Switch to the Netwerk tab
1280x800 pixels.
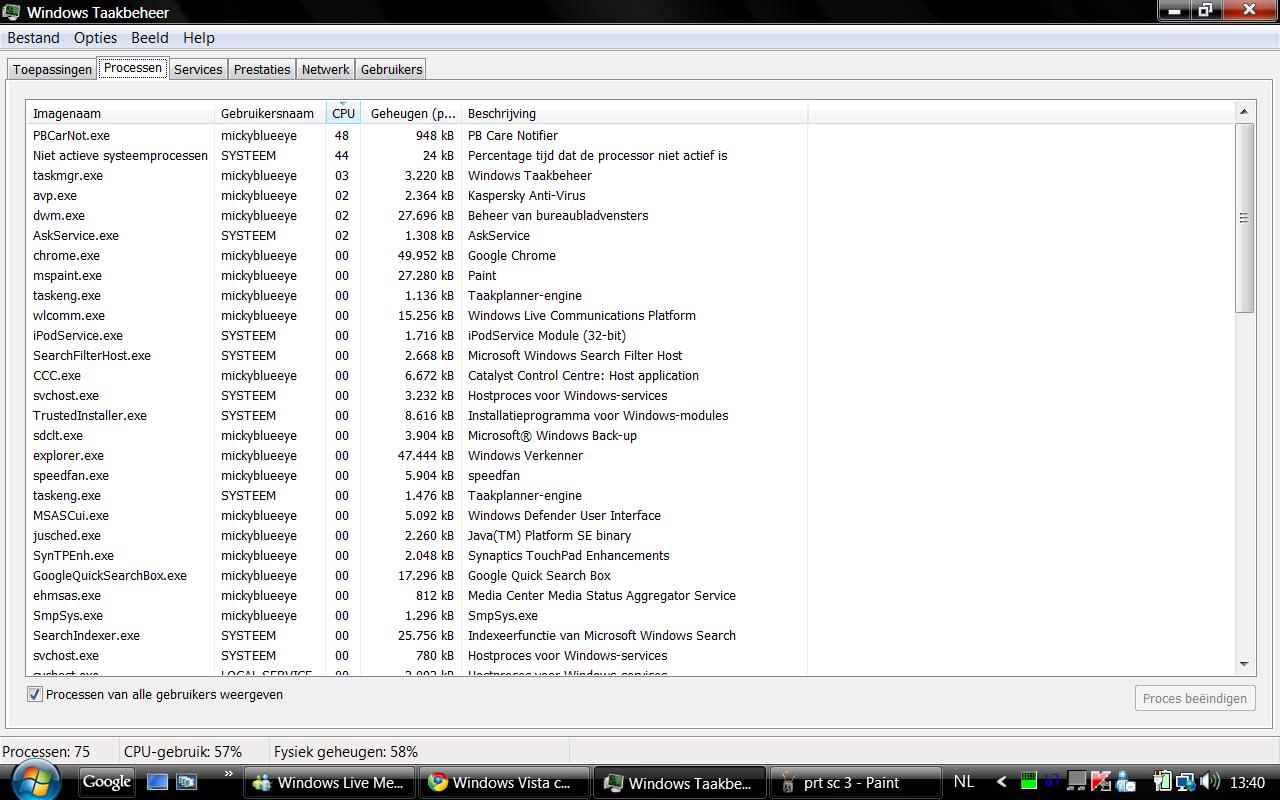[326, 70]
